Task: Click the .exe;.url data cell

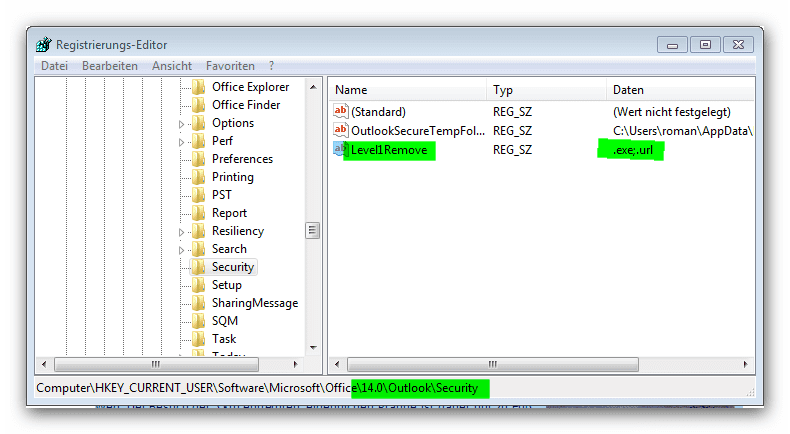Action: point(633,150)
